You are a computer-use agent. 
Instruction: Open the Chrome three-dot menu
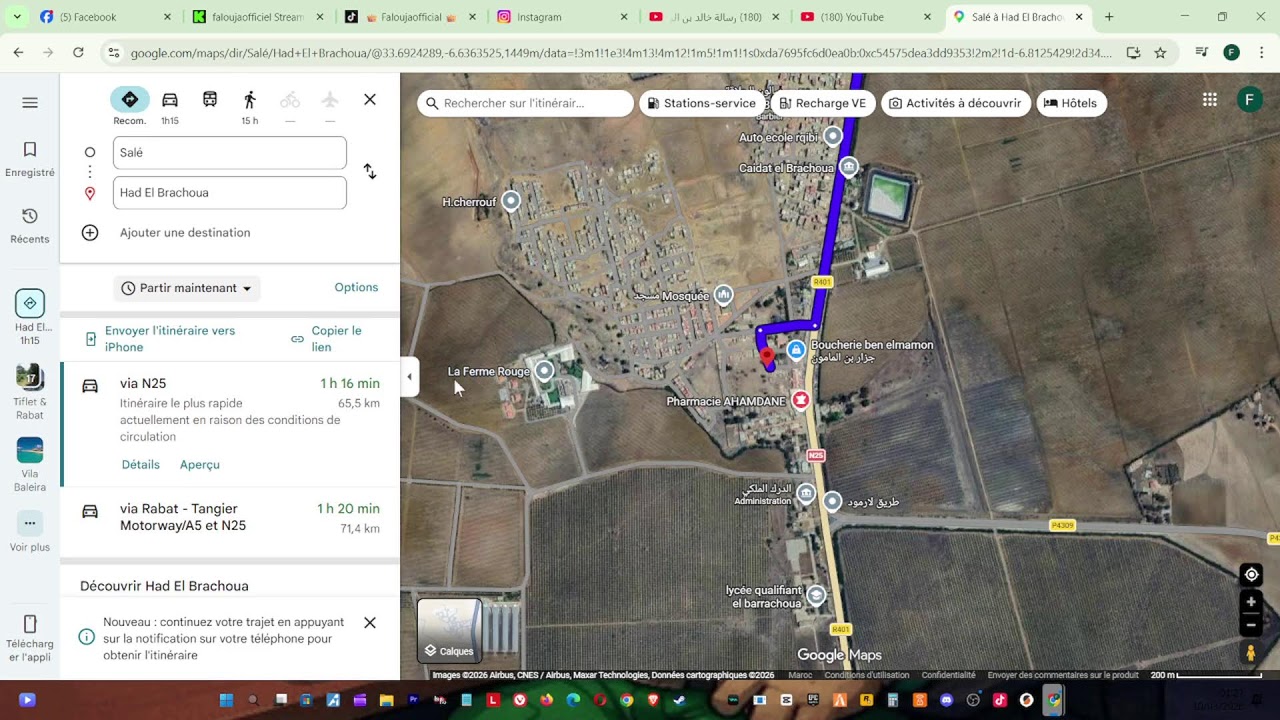click(1262, 53)
